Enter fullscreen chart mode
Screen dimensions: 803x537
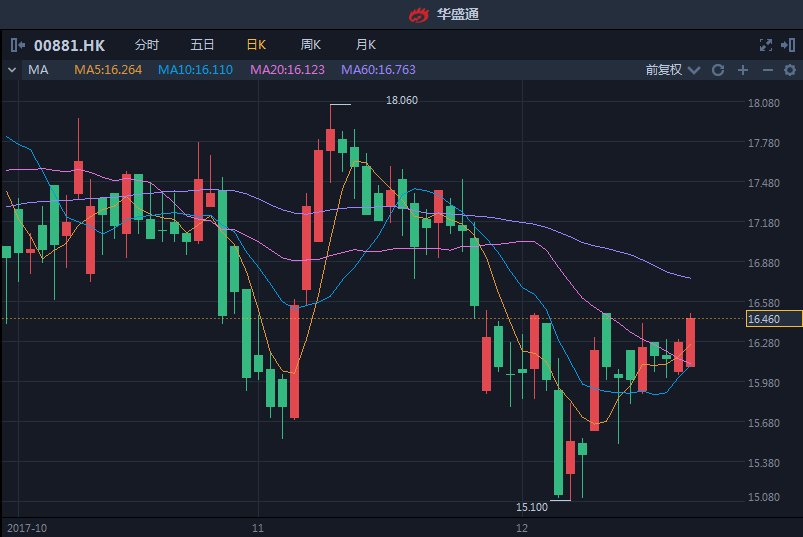click(766, 45)
